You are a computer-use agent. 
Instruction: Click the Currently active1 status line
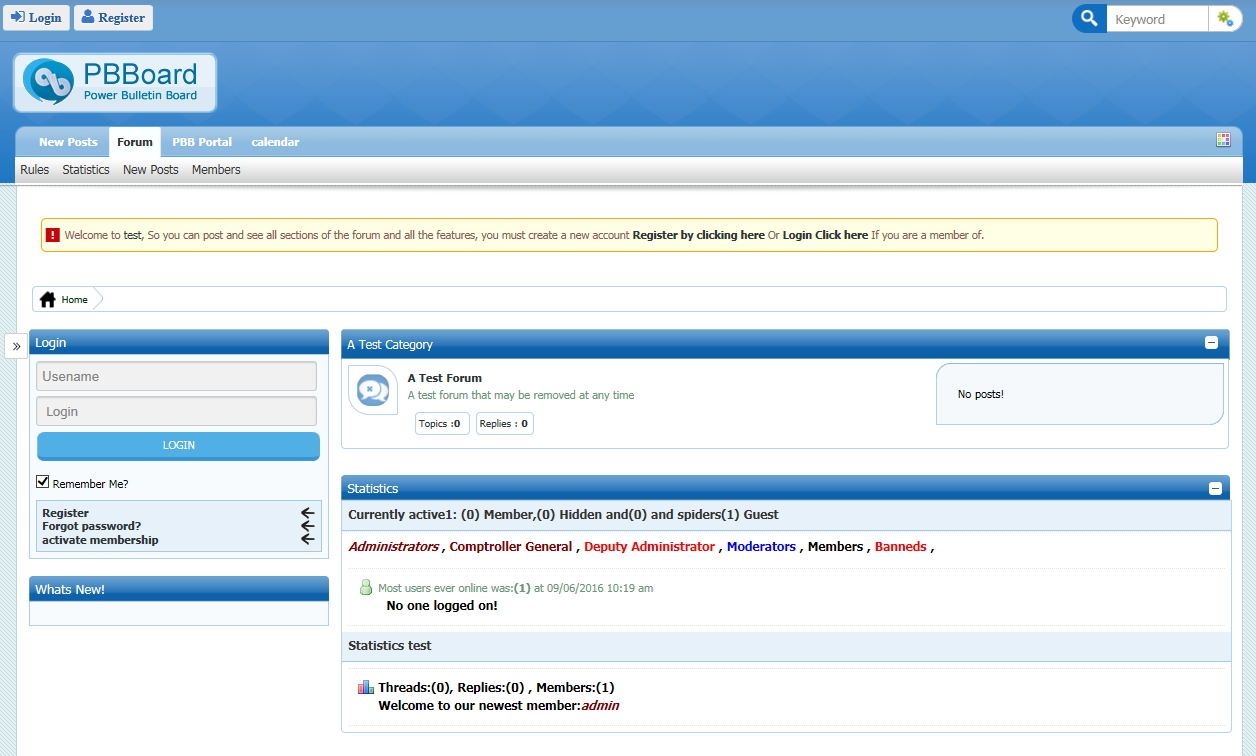[x=563, y=515]
